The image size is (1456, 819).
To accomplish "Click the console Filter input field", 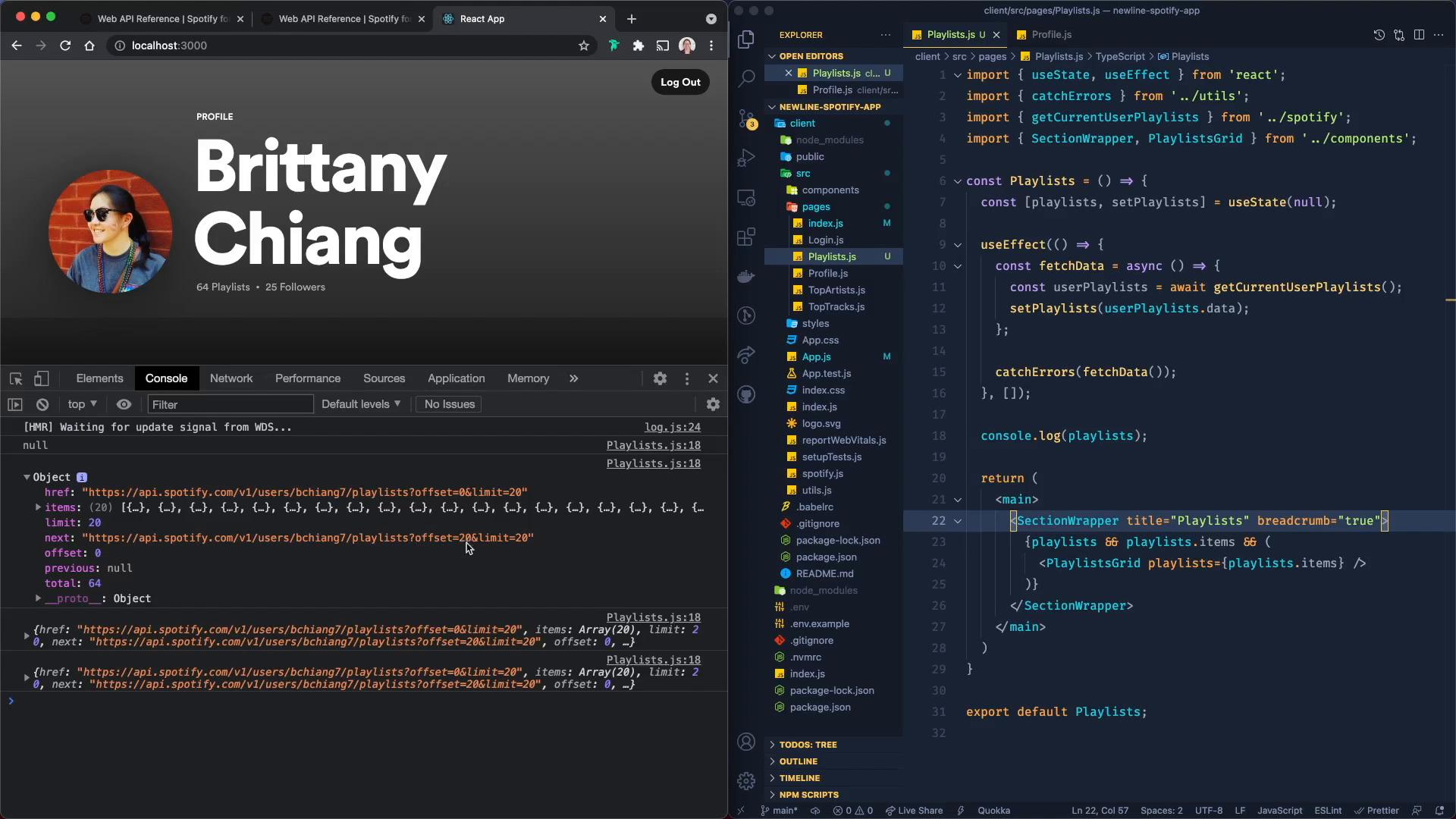I will click(231, 404).
